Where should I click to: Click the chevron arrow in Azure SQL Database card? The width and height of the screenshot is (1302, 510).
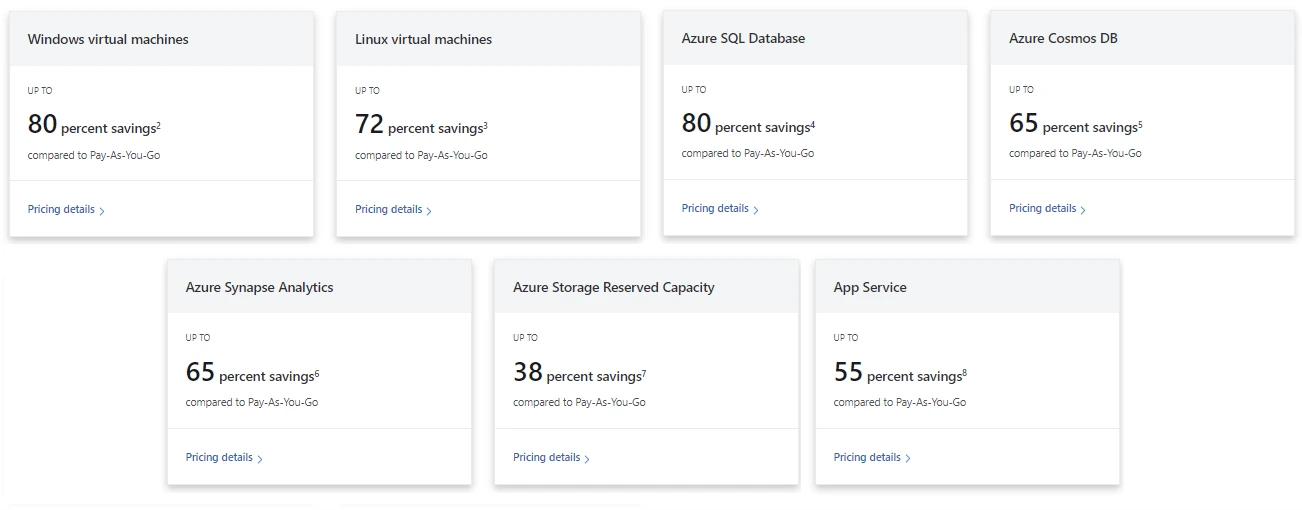756,210
